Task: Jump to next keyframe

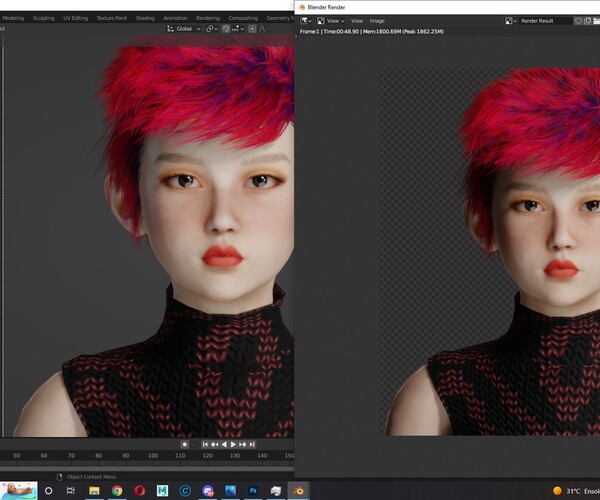Action: (x=243, y=444)
